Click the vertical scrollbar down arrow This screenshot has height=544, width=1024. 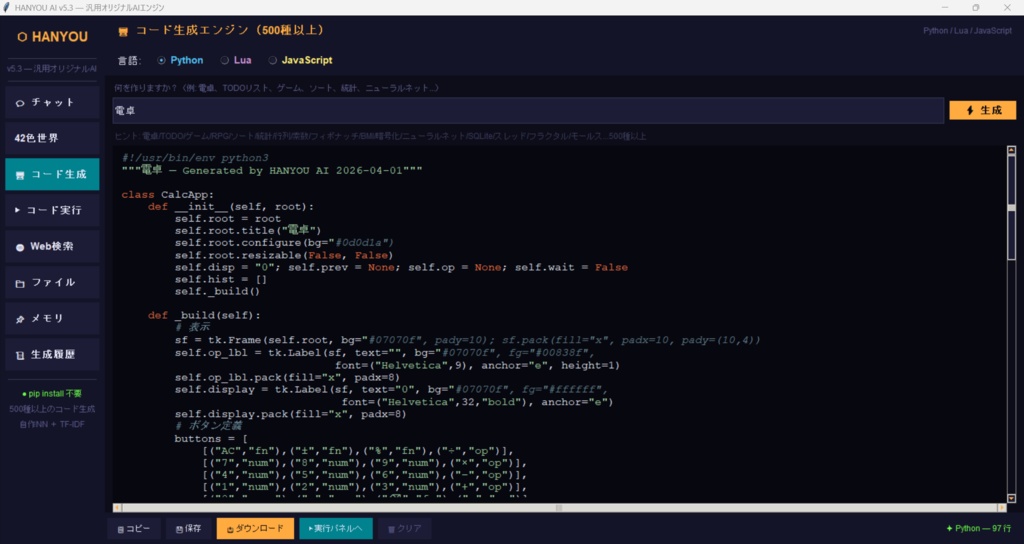pos(1011,498)
